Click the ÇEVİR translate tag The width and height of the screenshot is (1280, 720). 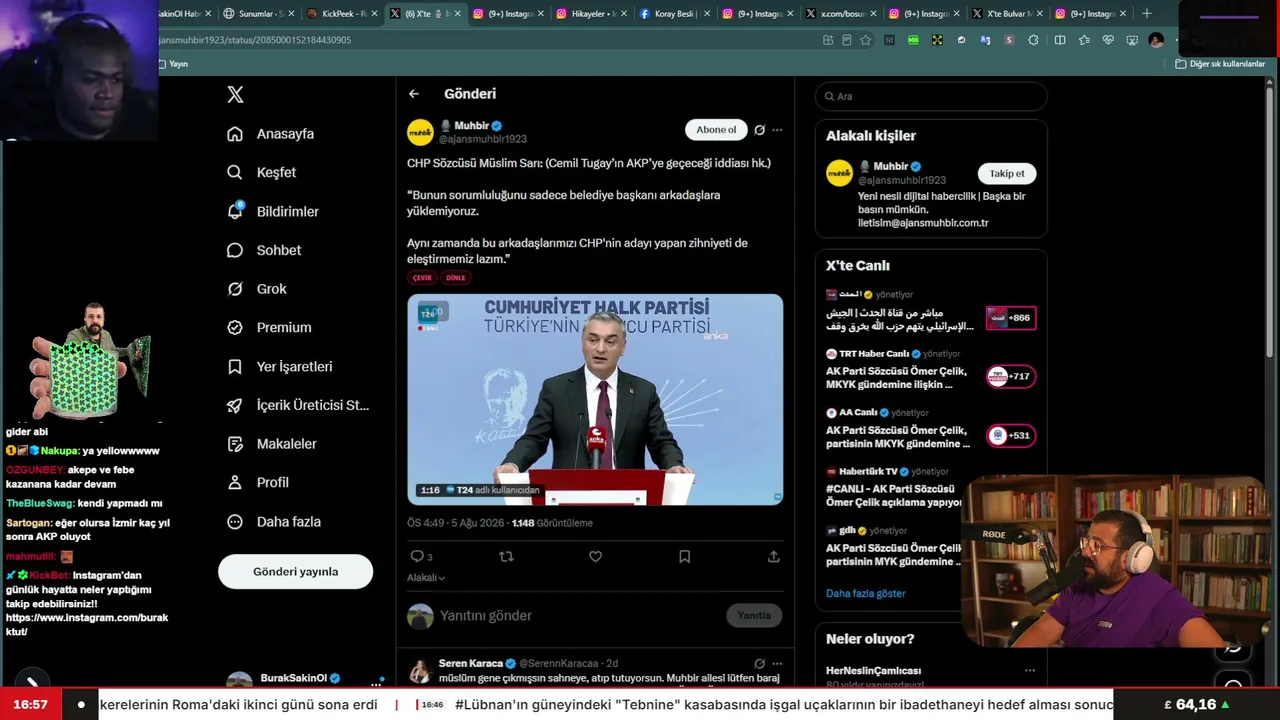(x=422, y=278)
